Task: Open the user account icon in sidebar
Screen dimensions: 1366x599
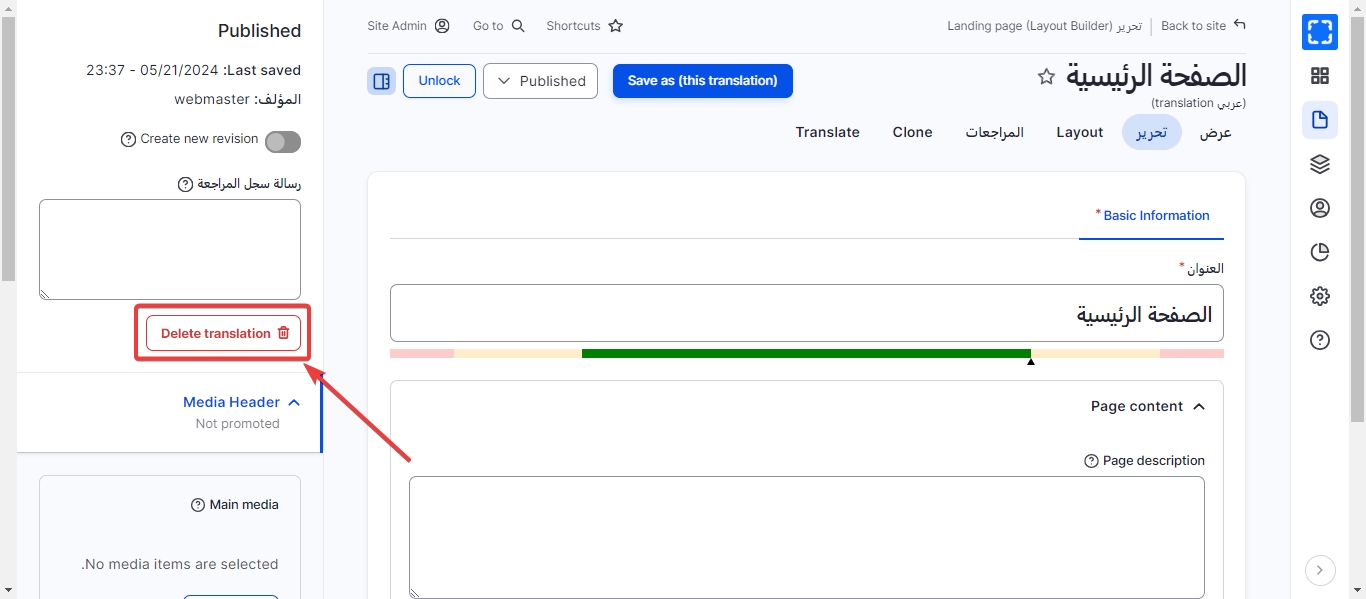Action: pyautogui.click(x=1319, y=208)
